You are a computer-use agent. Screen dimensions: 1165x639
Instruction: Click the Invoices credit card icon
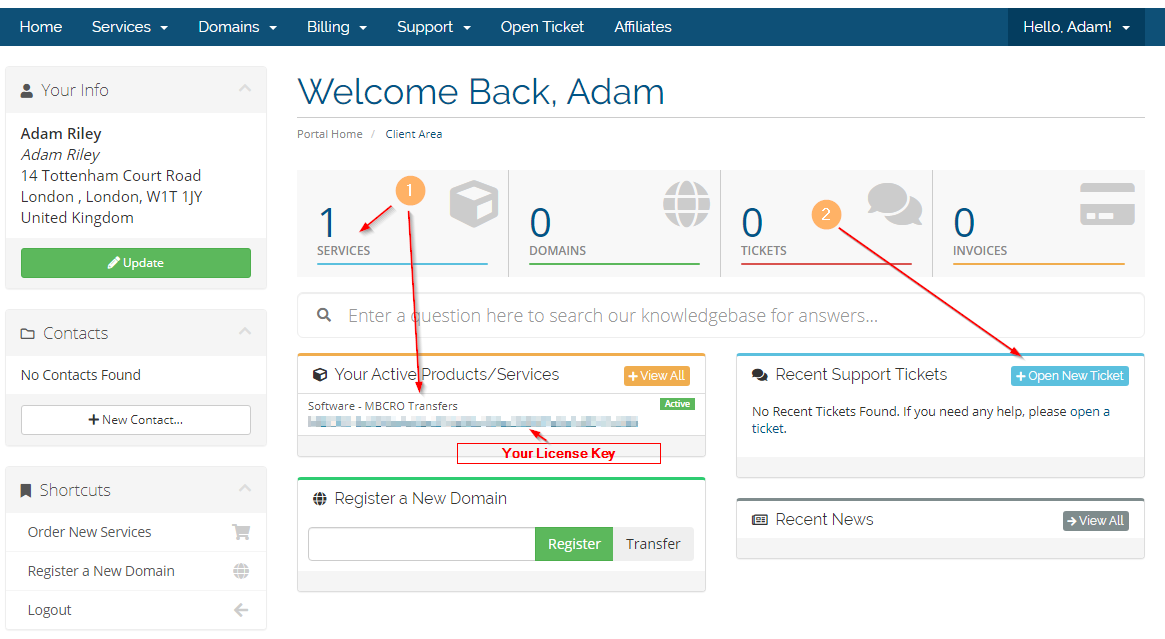tap(1107, 203)
